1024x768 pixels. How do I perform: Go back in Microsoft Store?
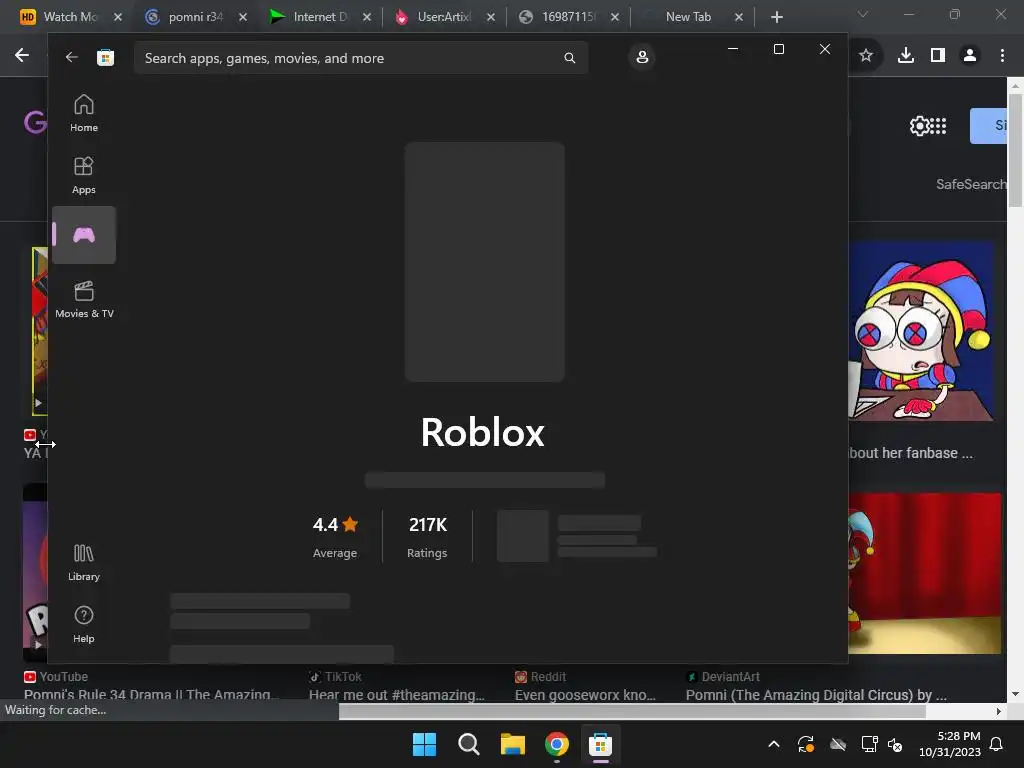tap(71, 57)
